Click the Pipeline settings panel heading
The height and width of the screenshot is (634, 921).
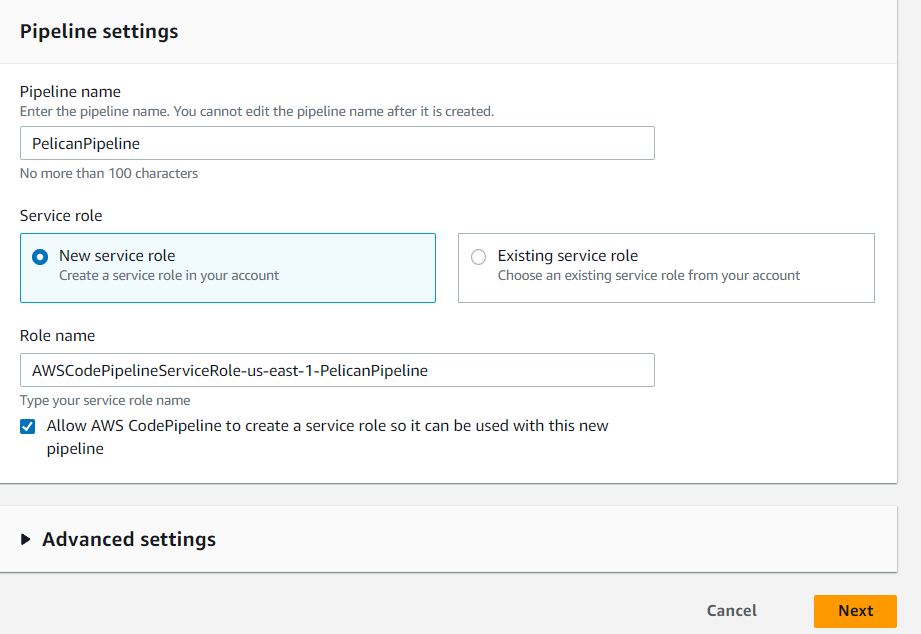click(x=99, y=31)
